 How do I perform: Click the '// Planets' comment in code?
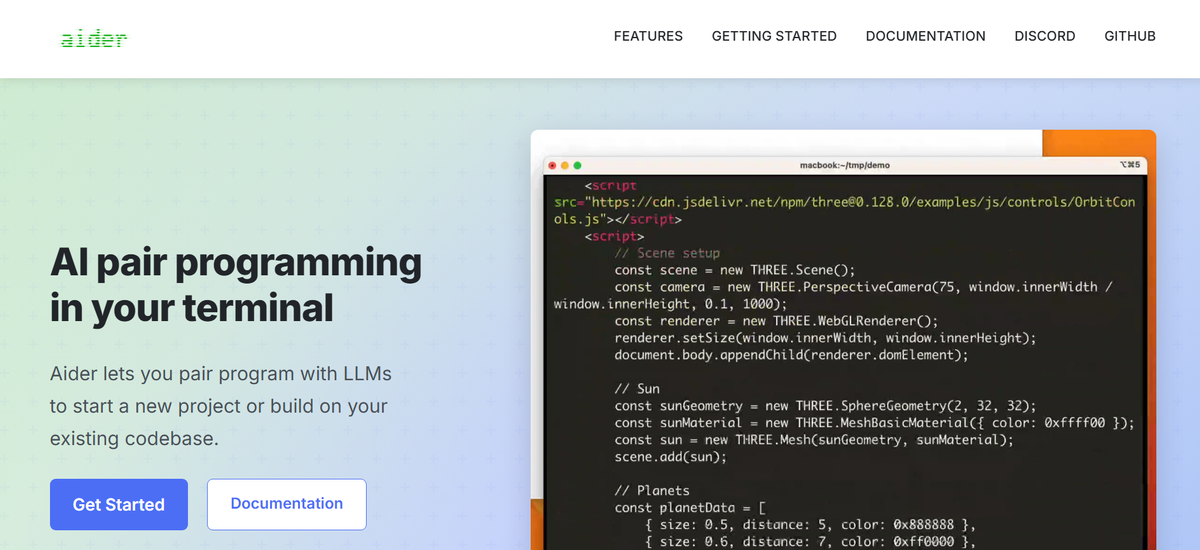click(652, 491)
